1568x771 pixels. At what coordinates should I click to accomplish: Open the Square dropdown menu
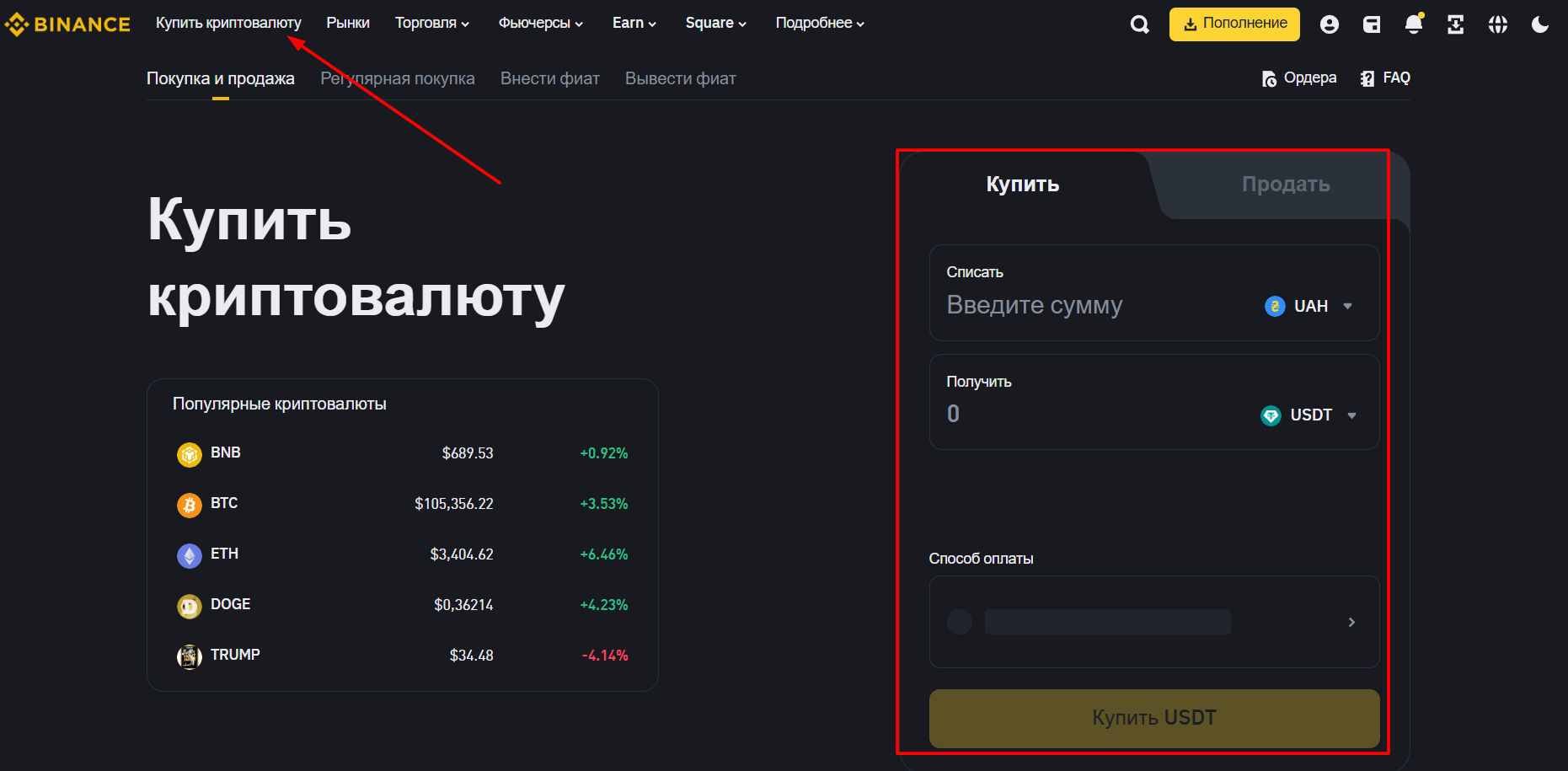[x=716, y=23]
